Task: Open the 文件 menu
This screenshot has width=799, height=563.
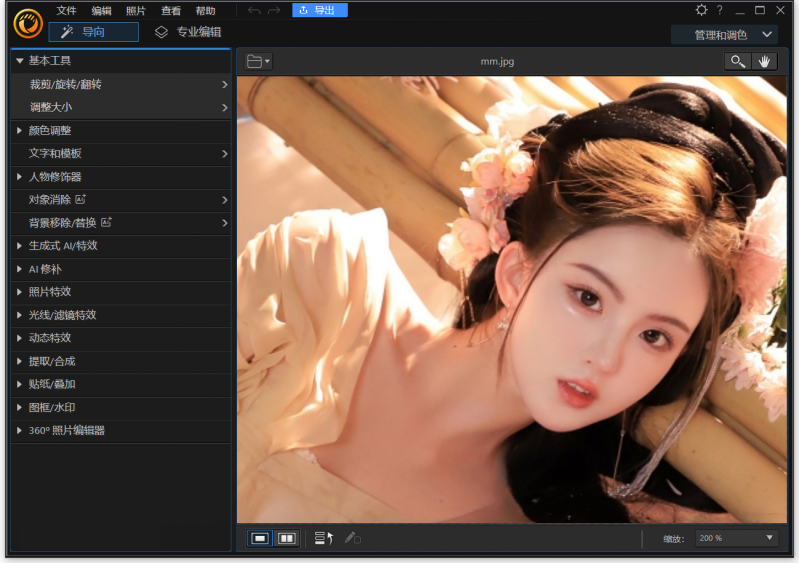Action: [66, 11]
